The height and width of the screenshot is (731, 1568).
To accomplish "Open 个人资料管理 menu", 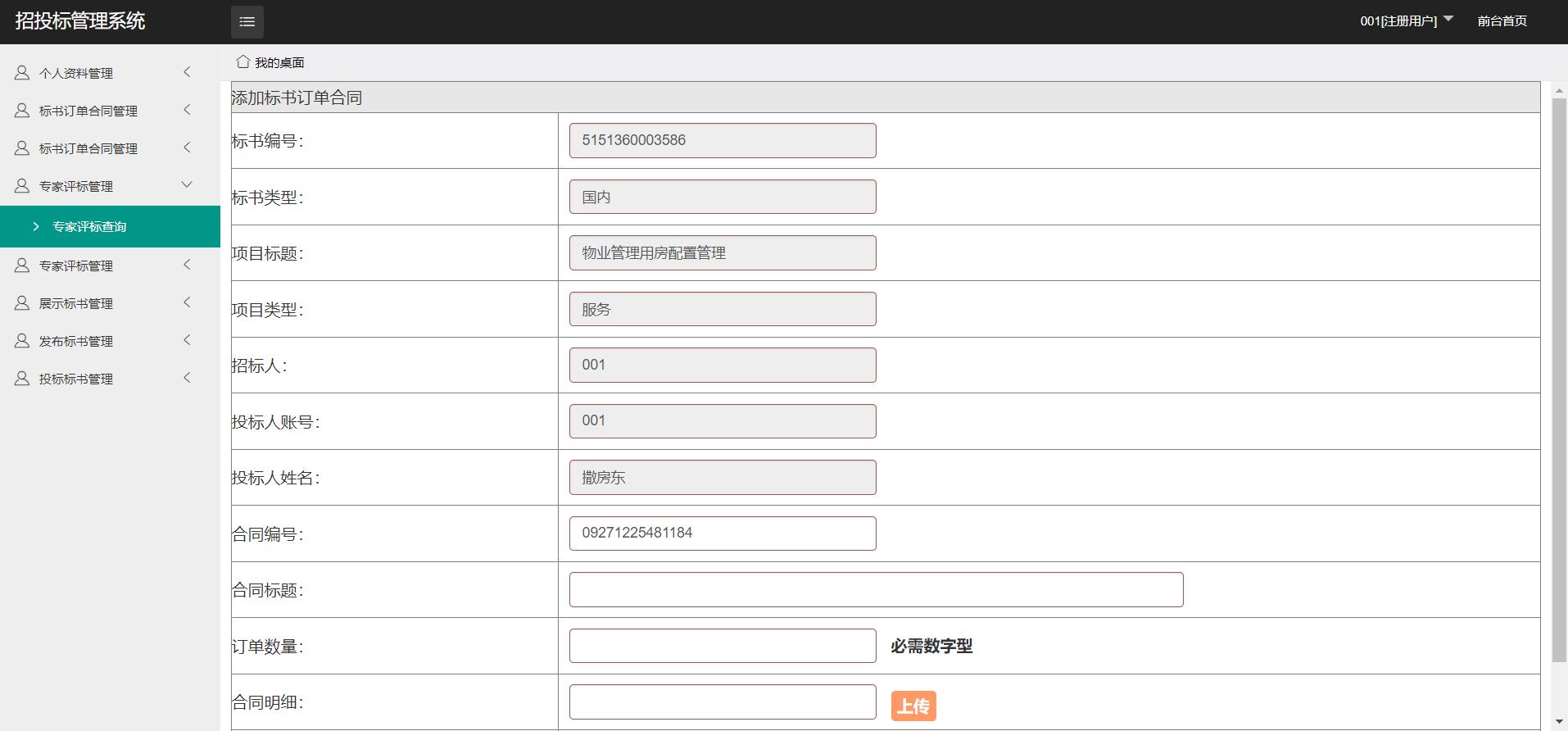I will 110,73.
